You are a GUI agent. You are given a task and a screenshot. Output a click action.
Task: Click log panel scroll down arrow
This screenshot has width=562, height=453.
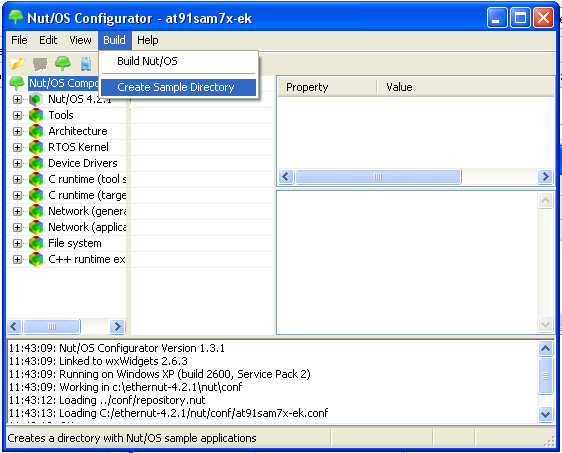(x=546, y=415)
